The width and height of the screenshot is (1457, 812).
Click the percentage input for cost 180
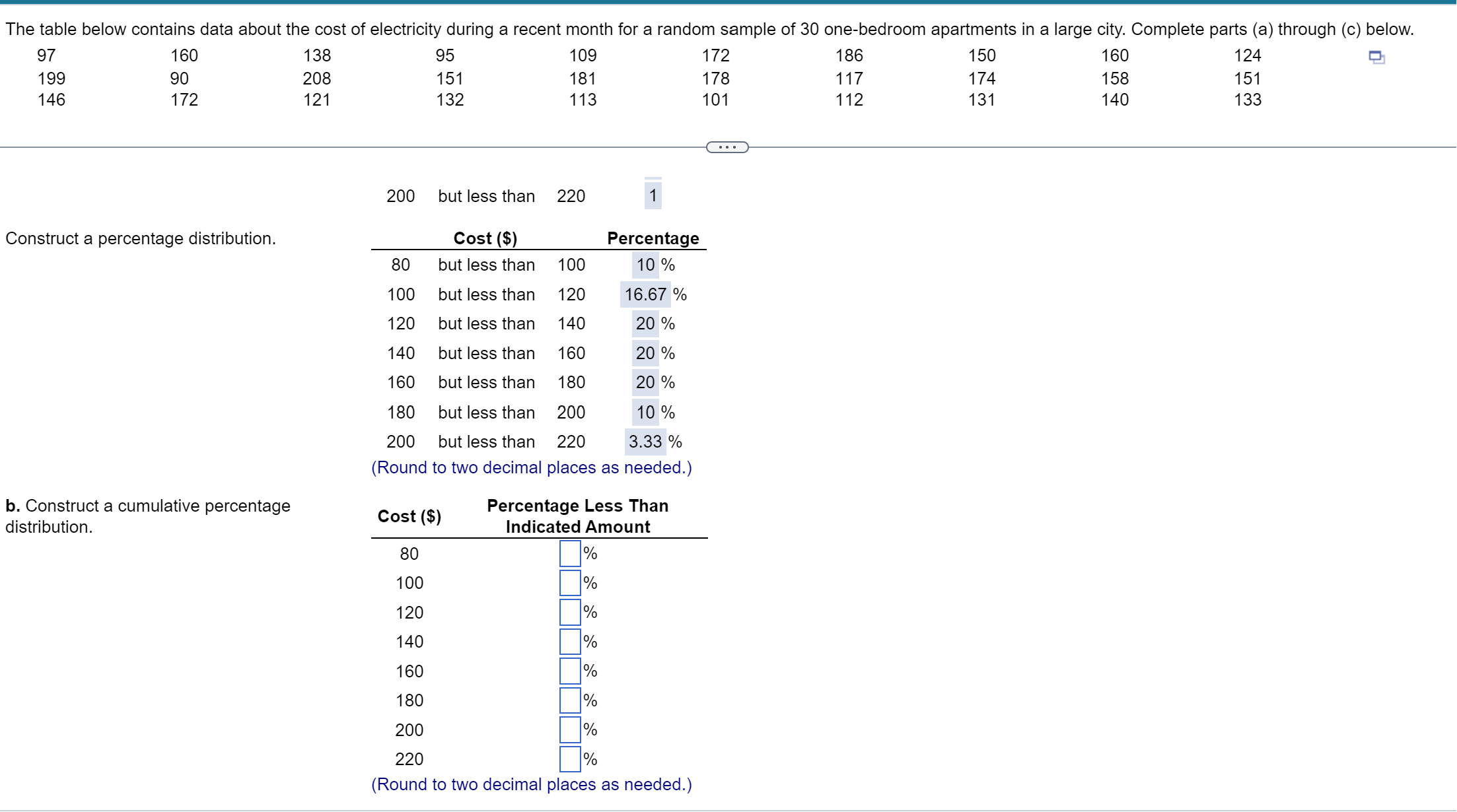pos(570,700)
